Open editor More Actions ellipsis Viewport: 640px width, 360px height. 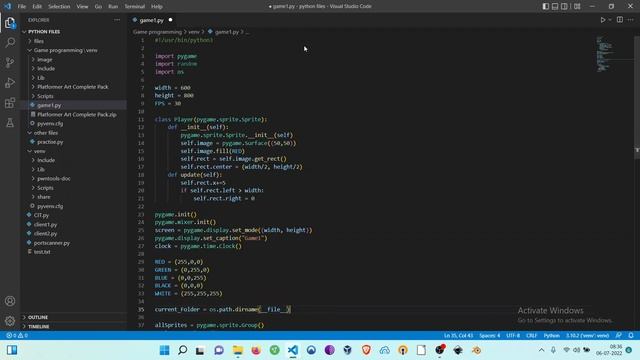pyautogui.click(x=631, y=20)
